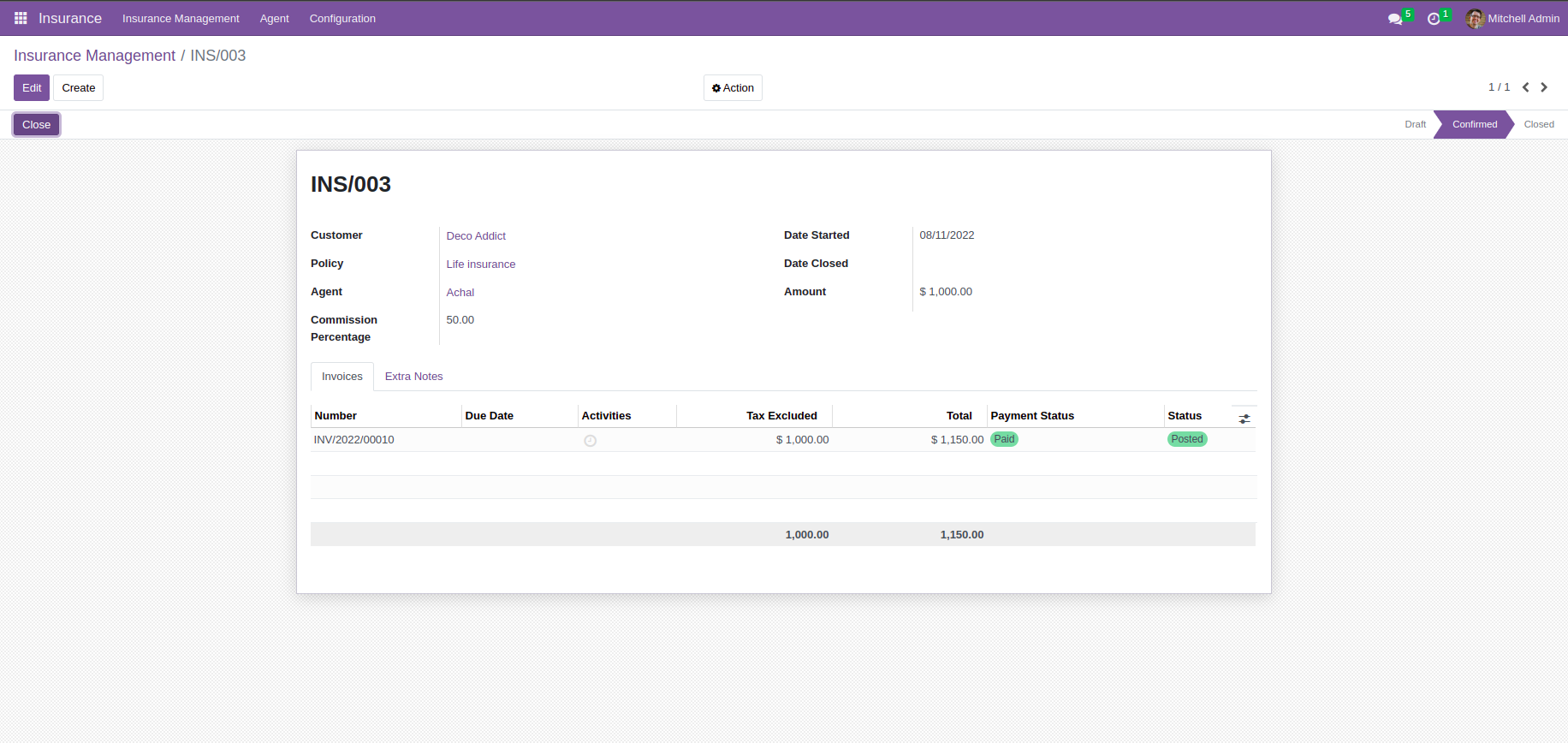Viewport: 1568px width, 743px height.
Task: Open activity clock for INV/2022/00010
Action: coord(590,441)
